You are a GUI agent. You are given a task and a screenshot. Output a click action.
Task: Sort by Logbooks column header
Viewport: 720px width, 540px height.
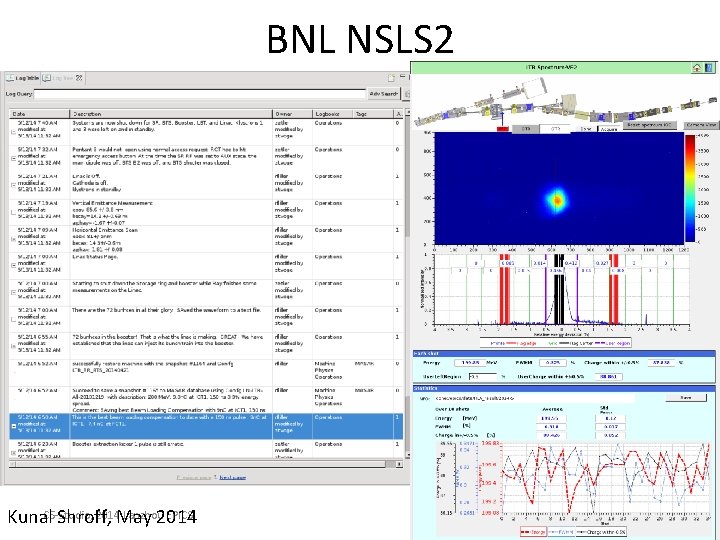tap(332, 114)
